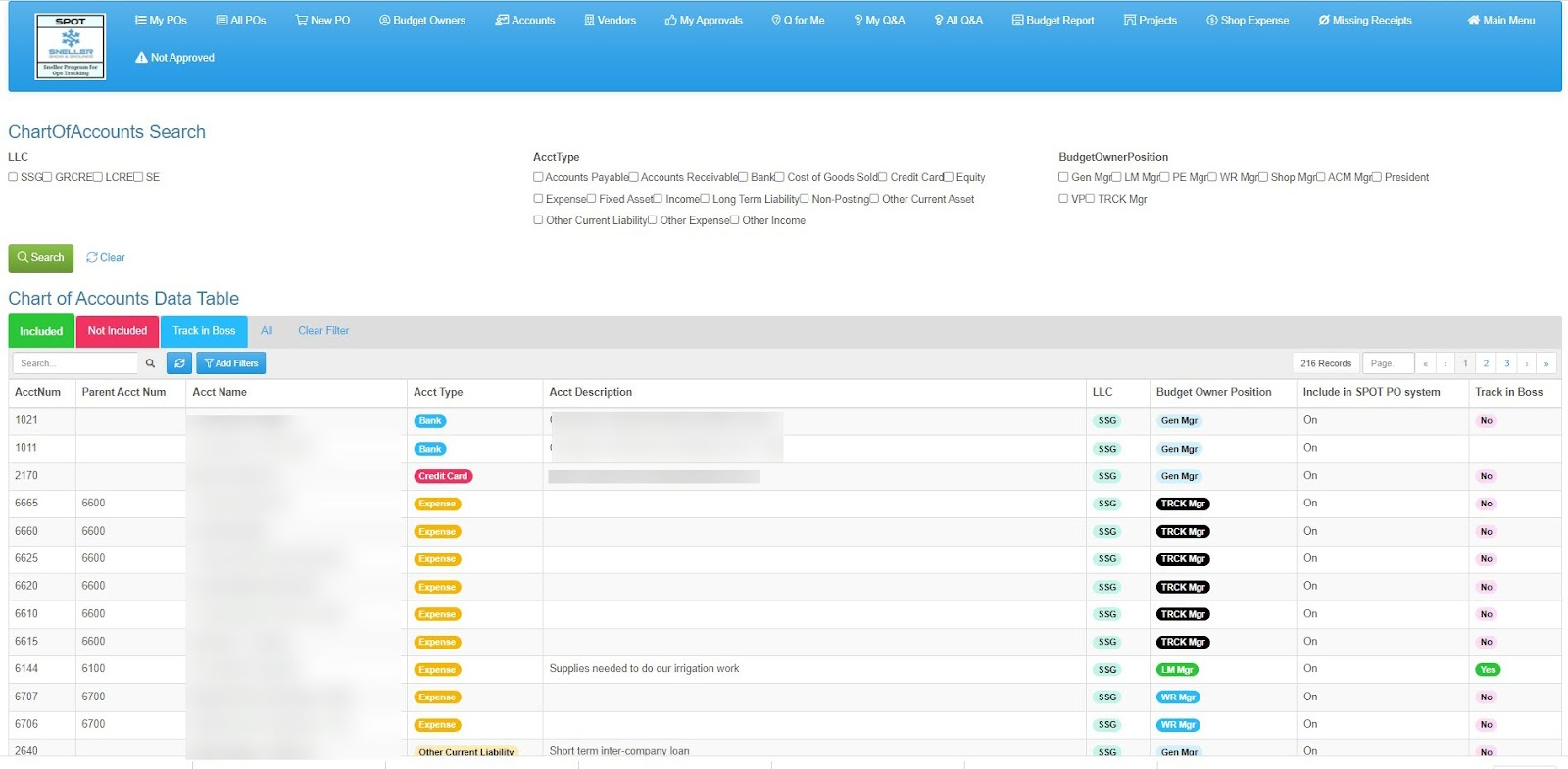Check the Non-Posting account type
The image size is (1568, 769).
pos(804,199)
